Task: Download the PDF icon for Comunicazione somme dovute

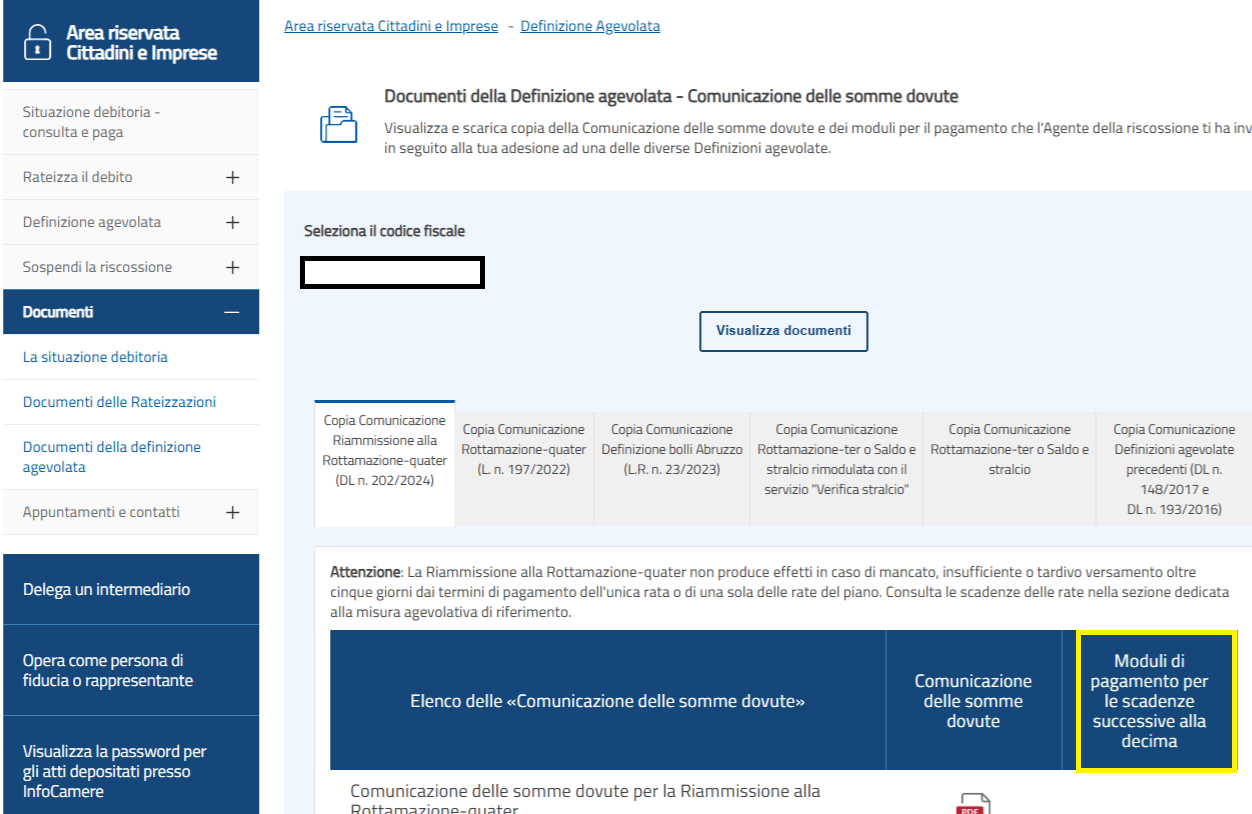Action: click(972, 803)
